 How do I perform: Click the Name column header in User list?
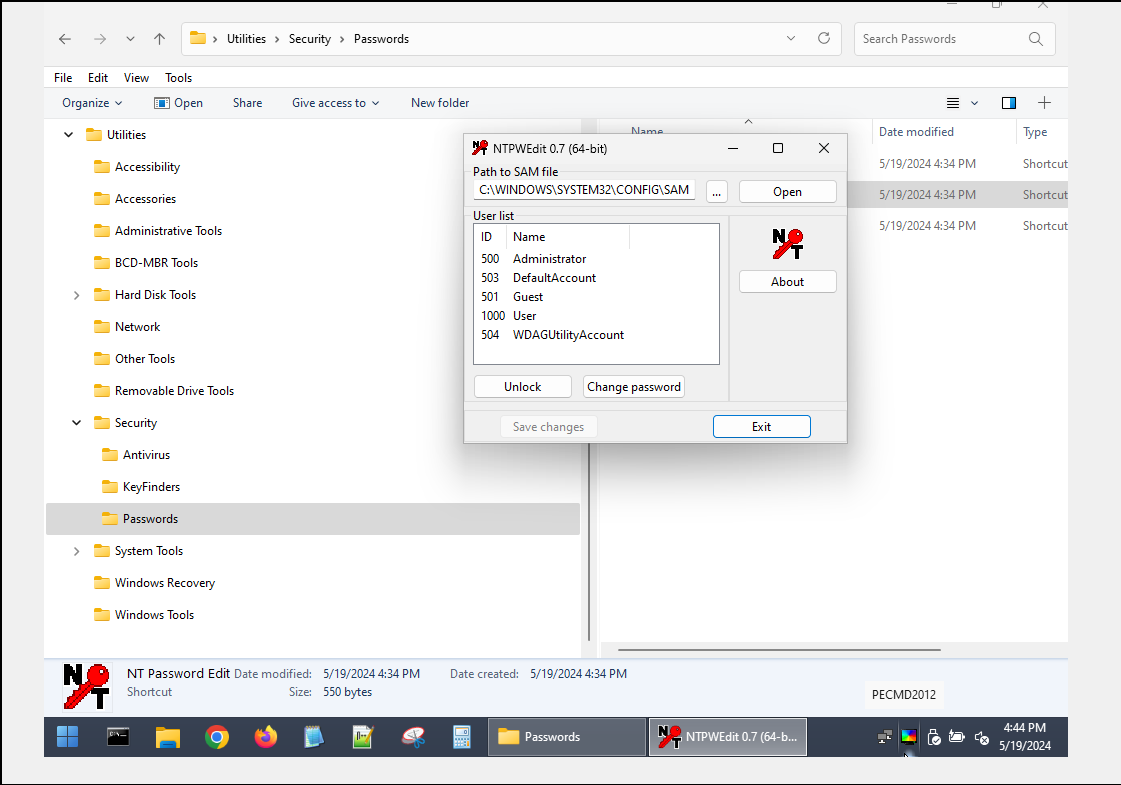click(x=568, y=237)
